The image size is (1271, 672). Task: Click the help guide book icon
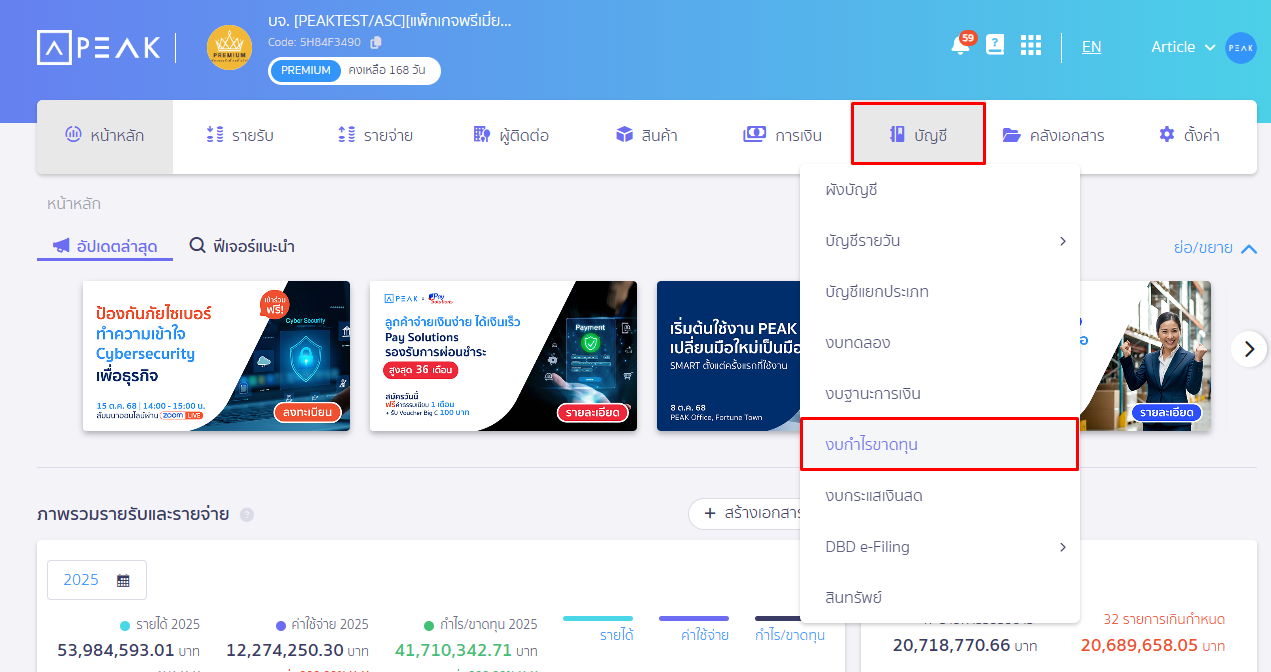coord(995,45)
